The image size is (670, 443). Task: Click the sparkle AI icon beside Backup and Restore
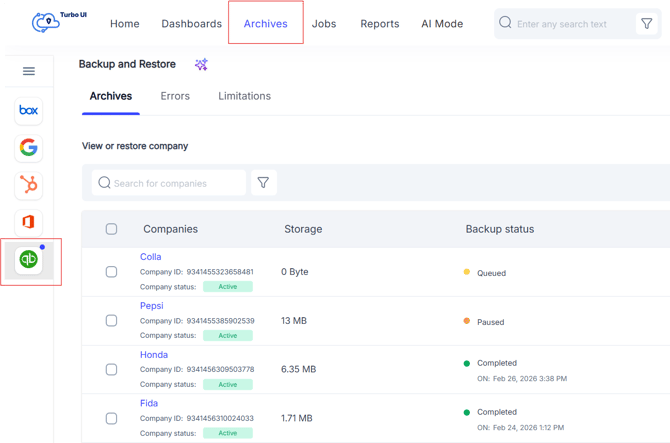pos(201,65)
